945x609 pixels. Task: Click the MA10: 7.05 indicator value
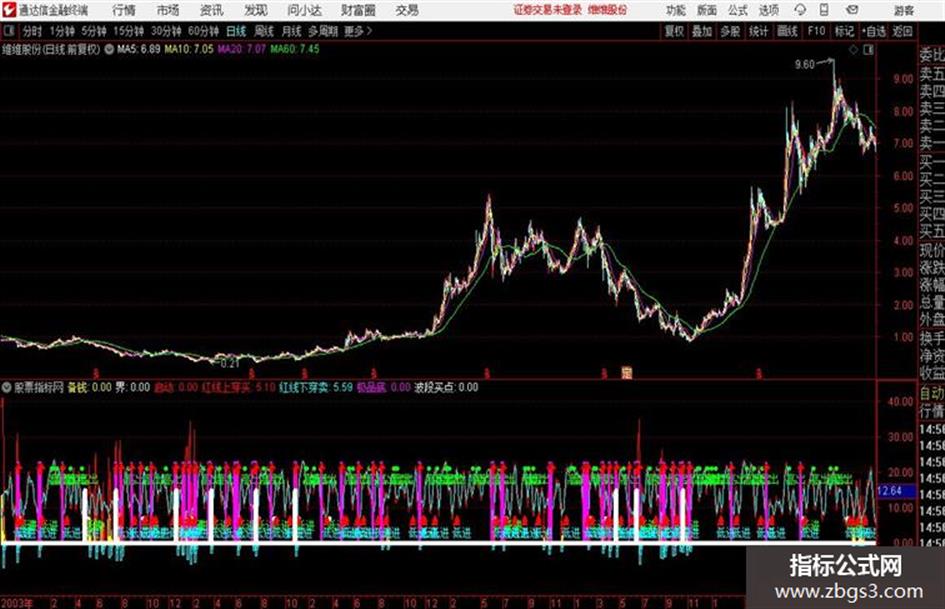[x=189, y=49]
